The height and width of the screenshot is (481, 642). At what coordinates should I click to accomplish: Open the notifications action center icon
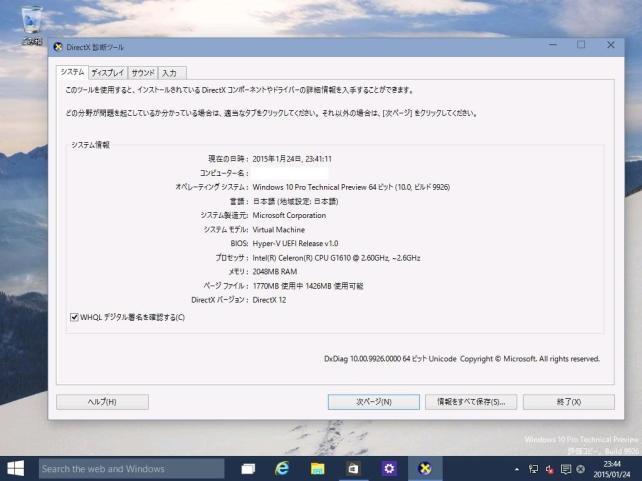(x=565, y=469)
